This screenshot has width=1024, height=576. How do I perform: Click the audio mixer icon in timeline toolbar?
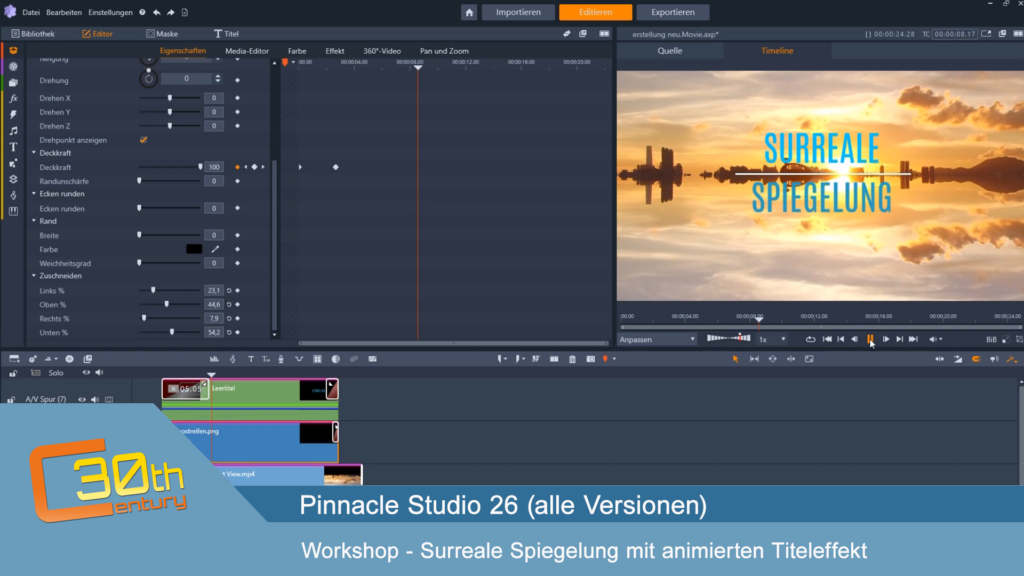point(214,359)
